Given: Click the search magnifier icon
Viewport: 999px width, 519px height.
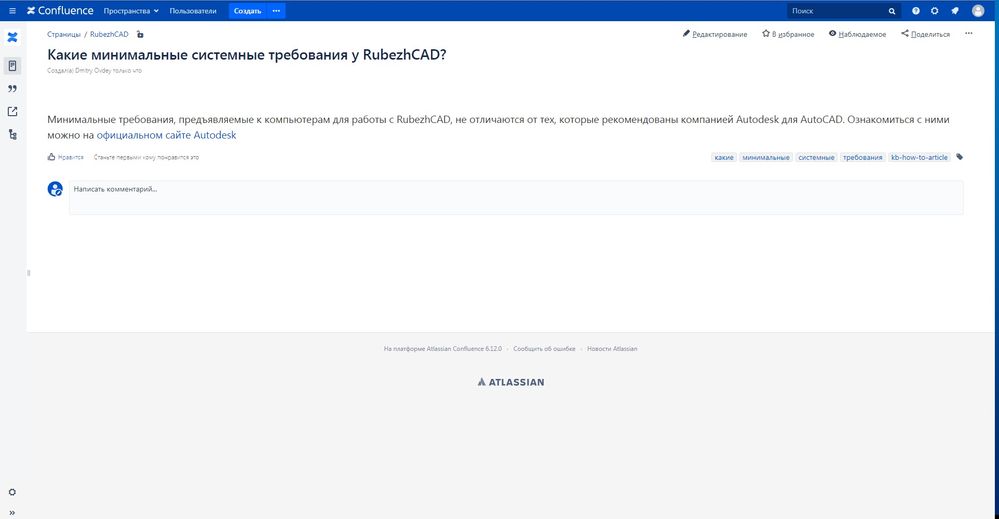Looking at the screenshot, I should point(892,11).
